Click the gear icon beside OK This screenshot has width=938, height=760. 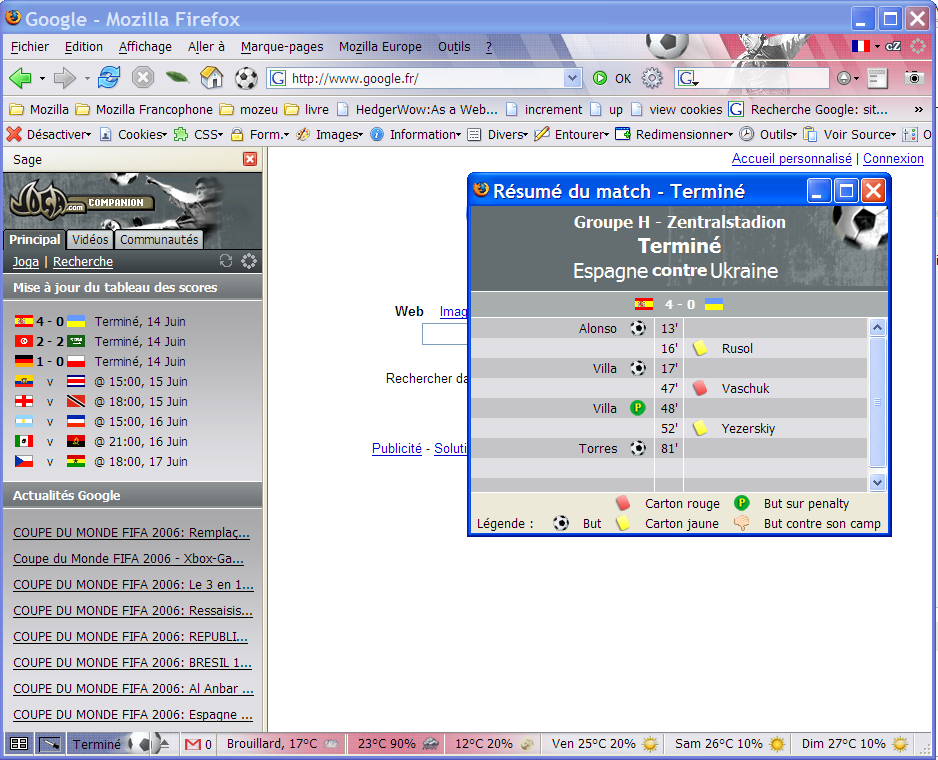coord(652,78)
